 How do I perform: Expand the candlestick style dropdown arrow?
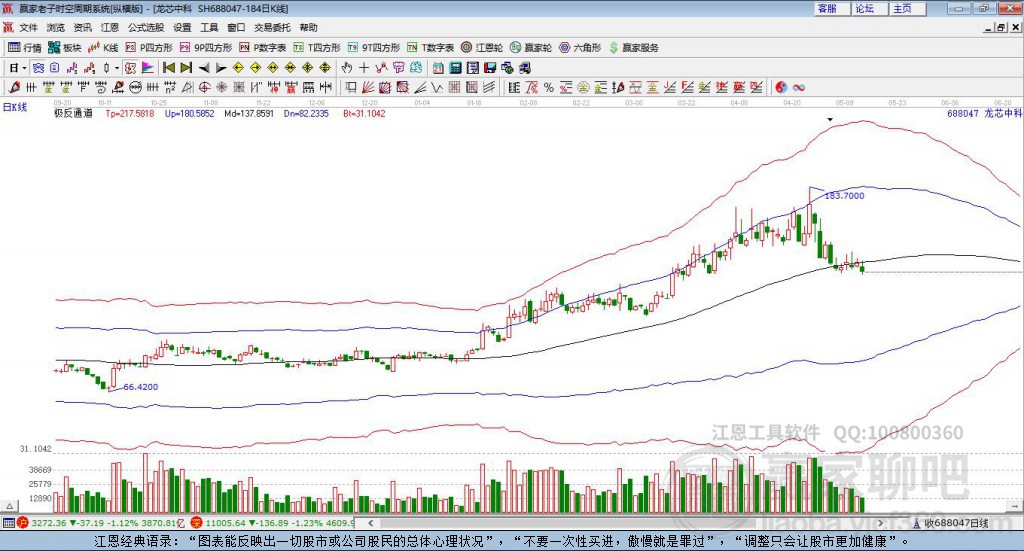point(117,68)
